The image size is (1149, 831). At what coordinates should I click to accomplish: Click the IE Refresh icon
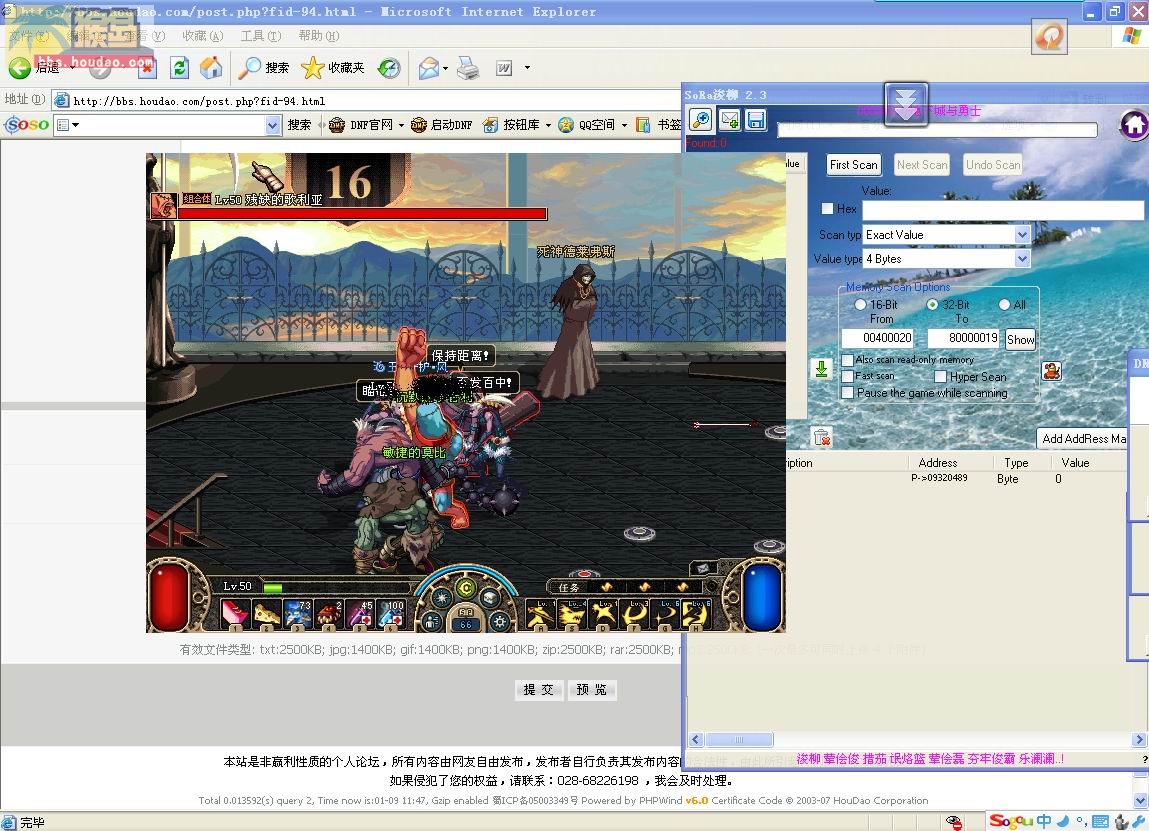(179, 68)
